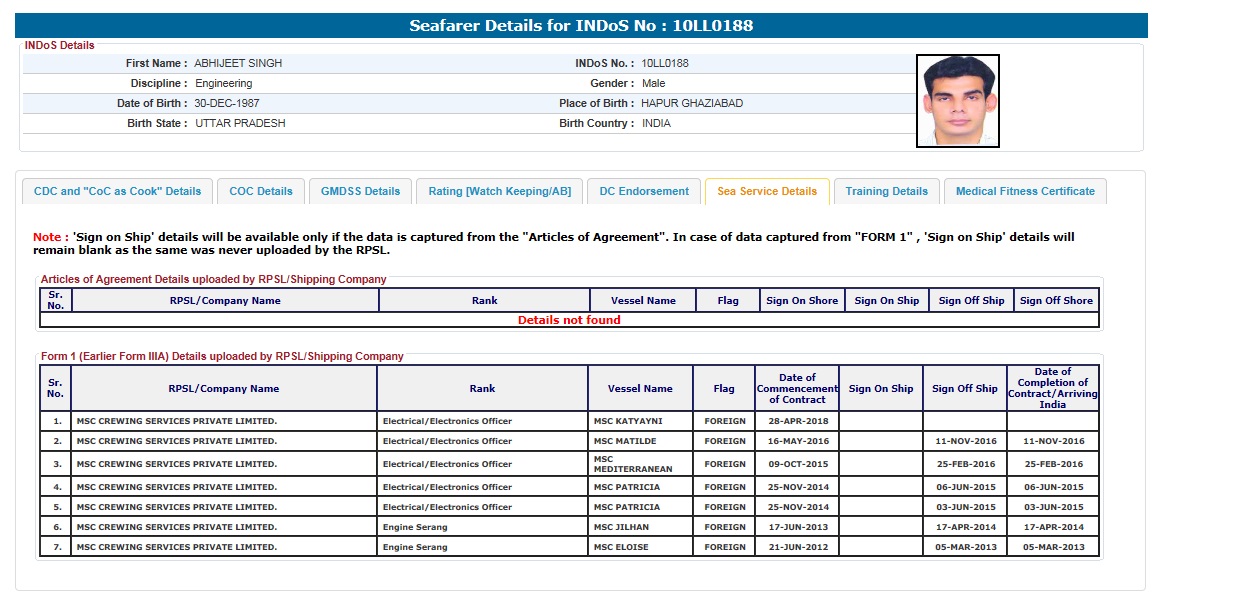Click the MSC MEDITERRANEAN vessel cell
Screen dimensions: 1238x610
[640, 464]
